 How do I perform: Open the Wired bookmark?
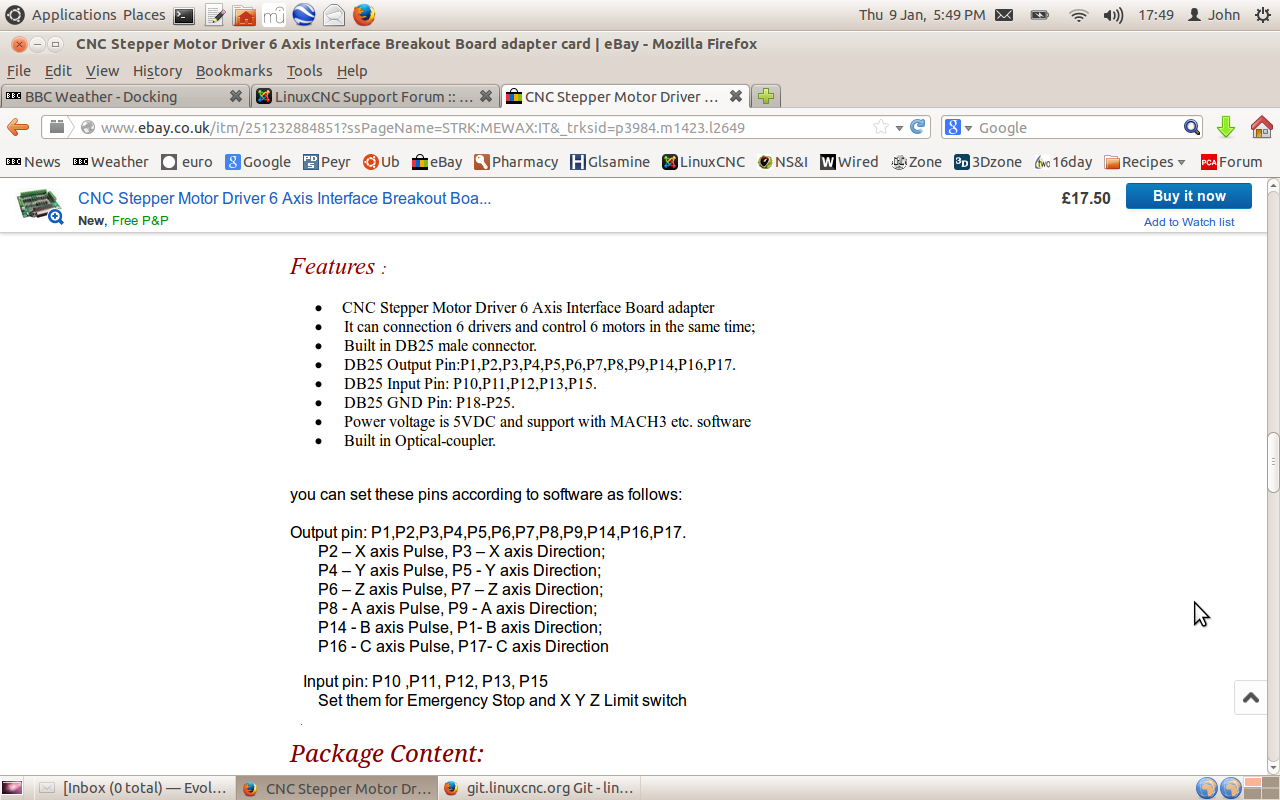click(849, 162)
